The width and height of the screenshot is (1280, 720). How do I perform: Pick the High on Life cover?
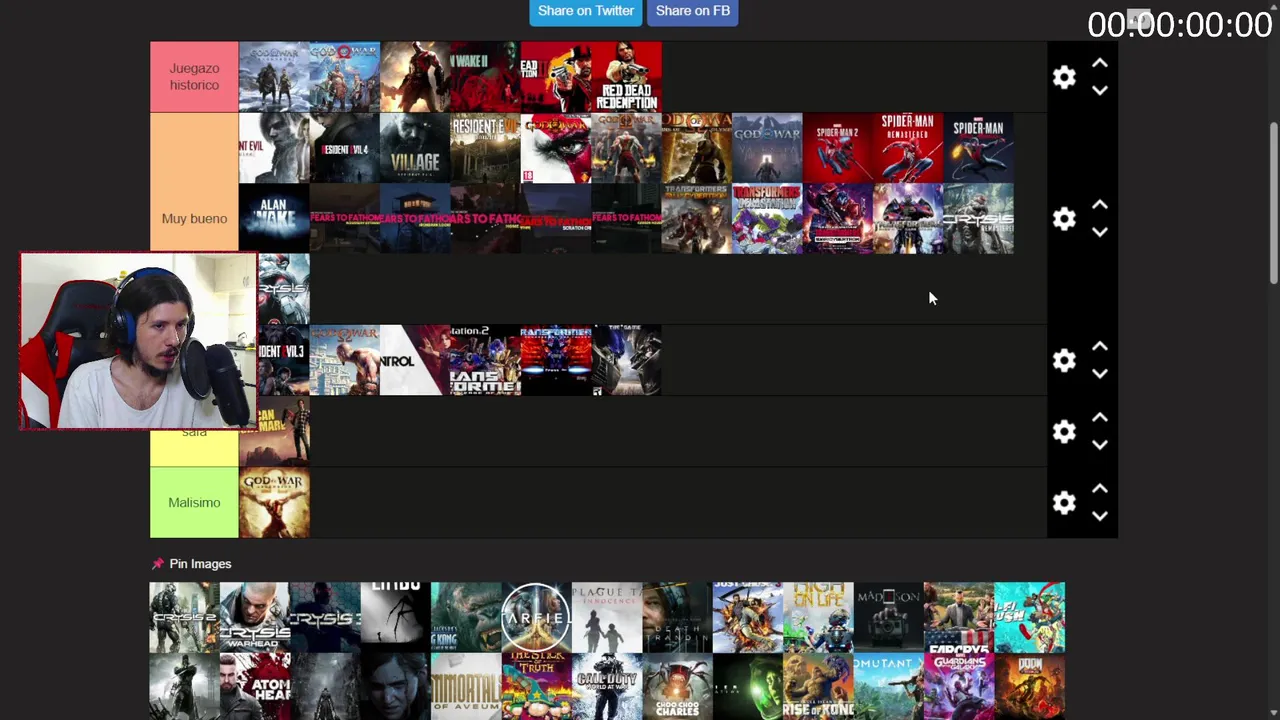(x=818, y=617)
